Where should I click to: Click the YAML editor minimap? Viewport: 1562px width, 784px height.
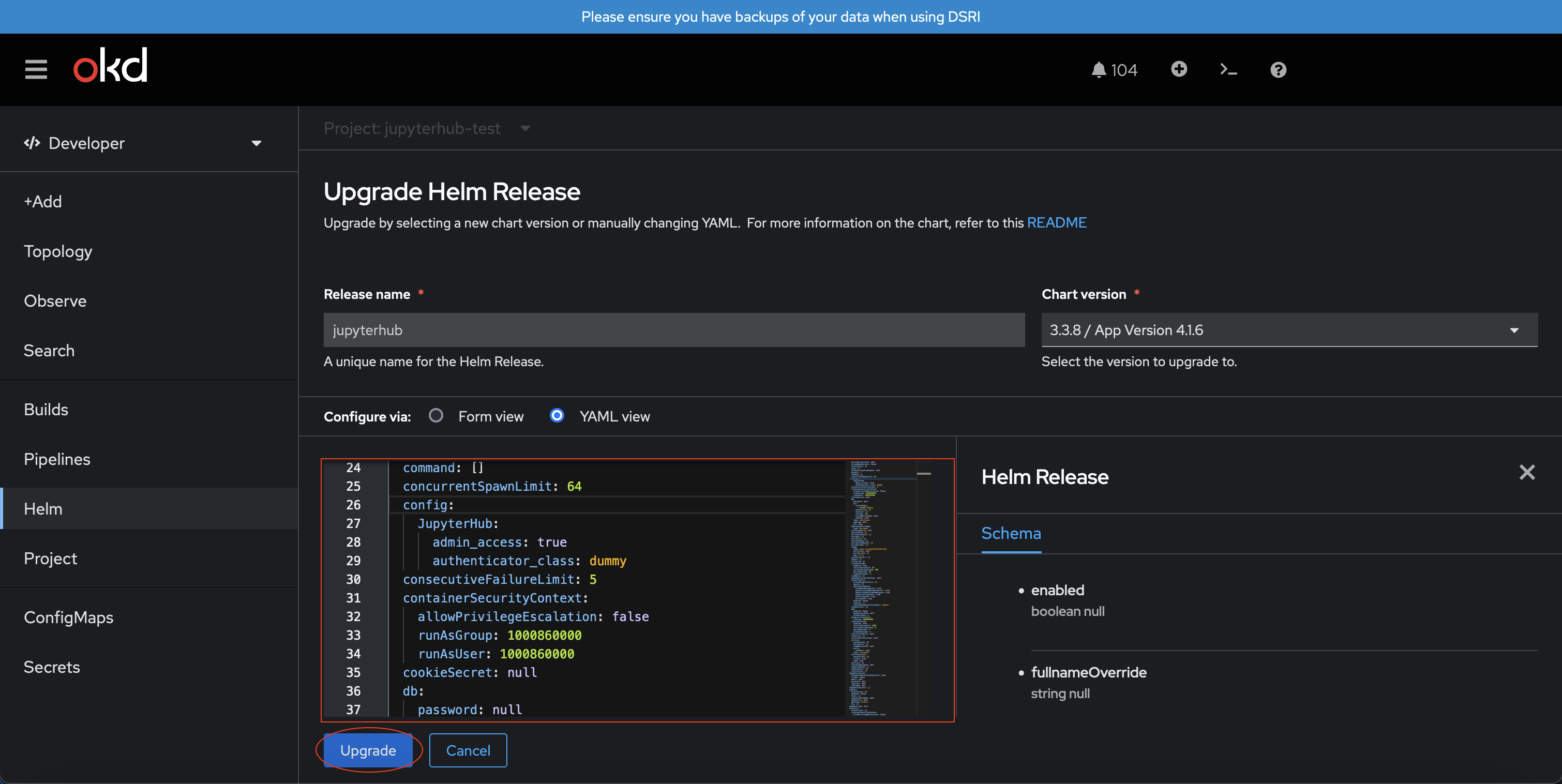pos(880,588)
